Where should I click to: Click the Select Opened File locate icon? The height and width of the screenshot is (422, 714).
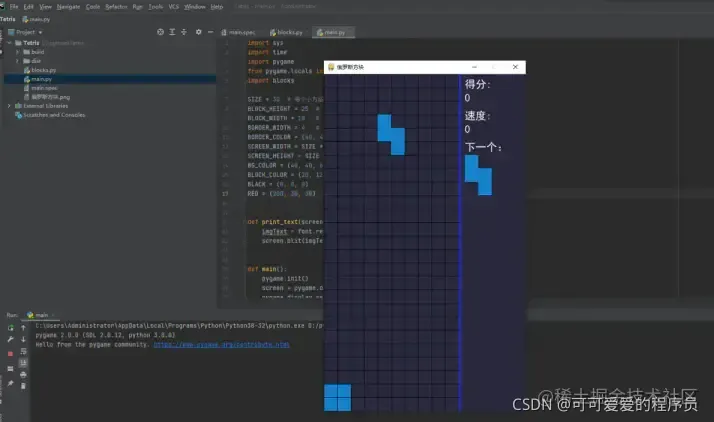point(160,32)
